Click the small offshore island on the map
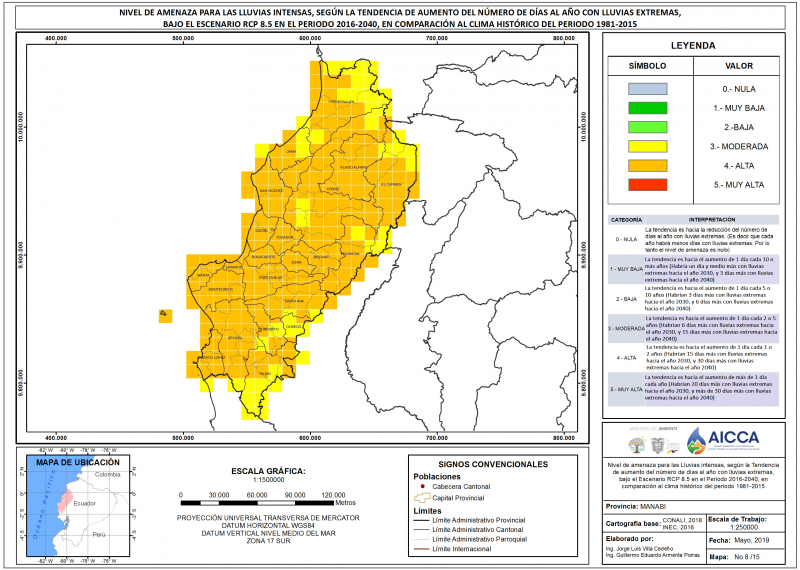 pyautogui.click(x=163, y=314)
